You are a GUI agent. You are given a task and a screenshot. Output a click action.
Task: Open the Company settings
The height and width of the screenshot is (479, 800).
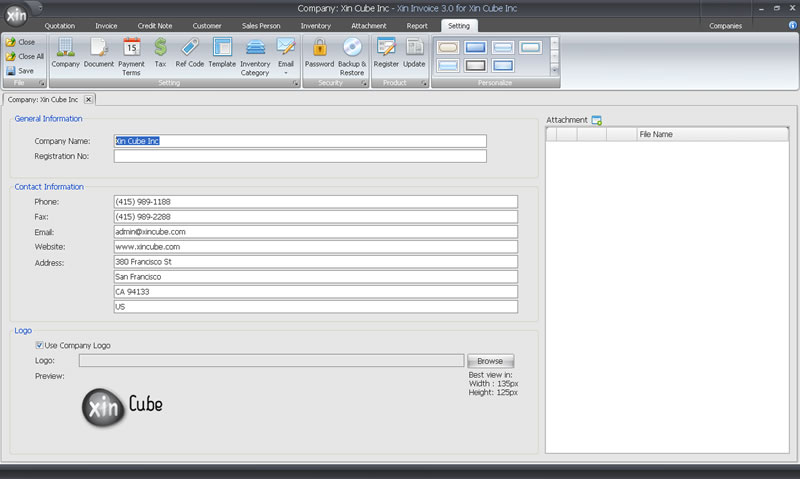(65, 53)
